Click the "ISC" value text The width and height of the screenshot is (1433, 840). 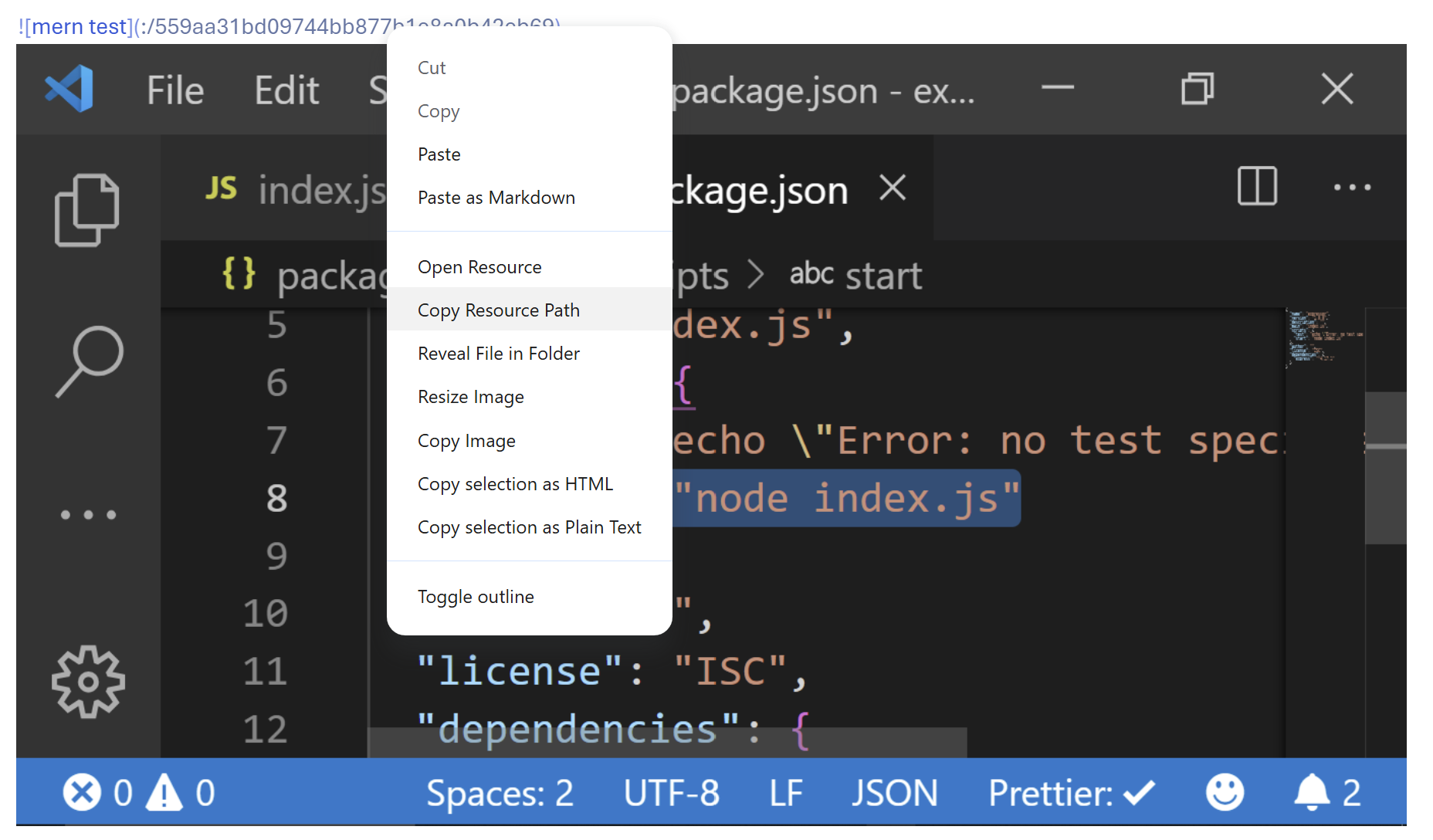(730, 671)
